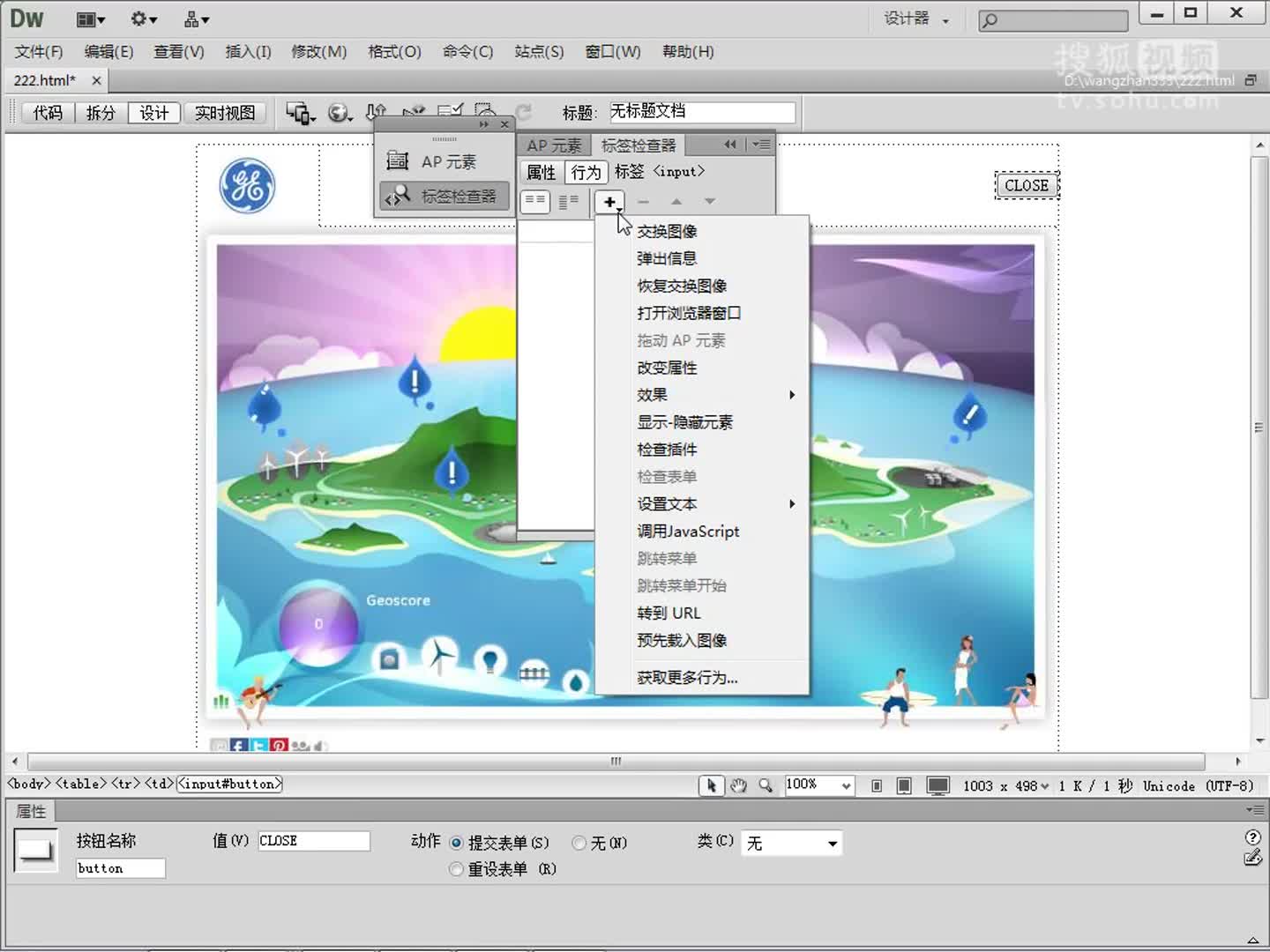The height and width of the screenshot is (952, 1270).
Task: Select the hand tool in status bar
Action: point(739,785)
